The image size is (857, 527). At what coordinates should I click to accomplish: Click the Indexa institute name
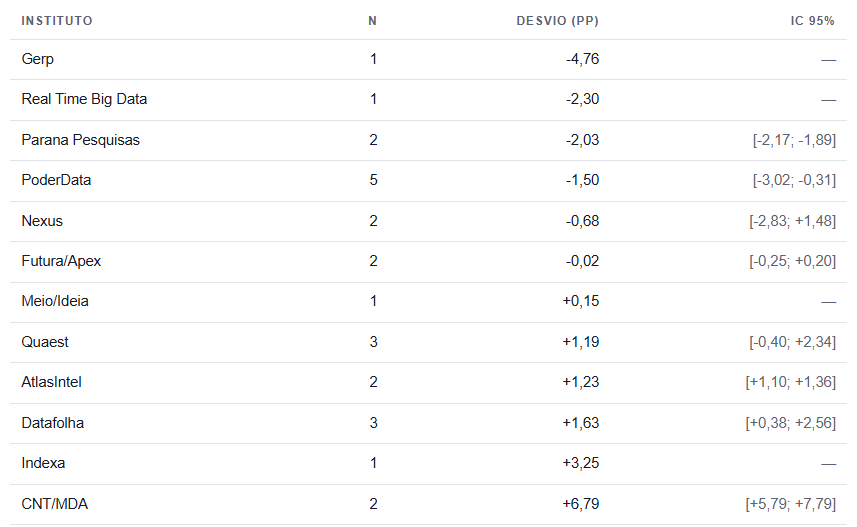click(x=43, y=463)
